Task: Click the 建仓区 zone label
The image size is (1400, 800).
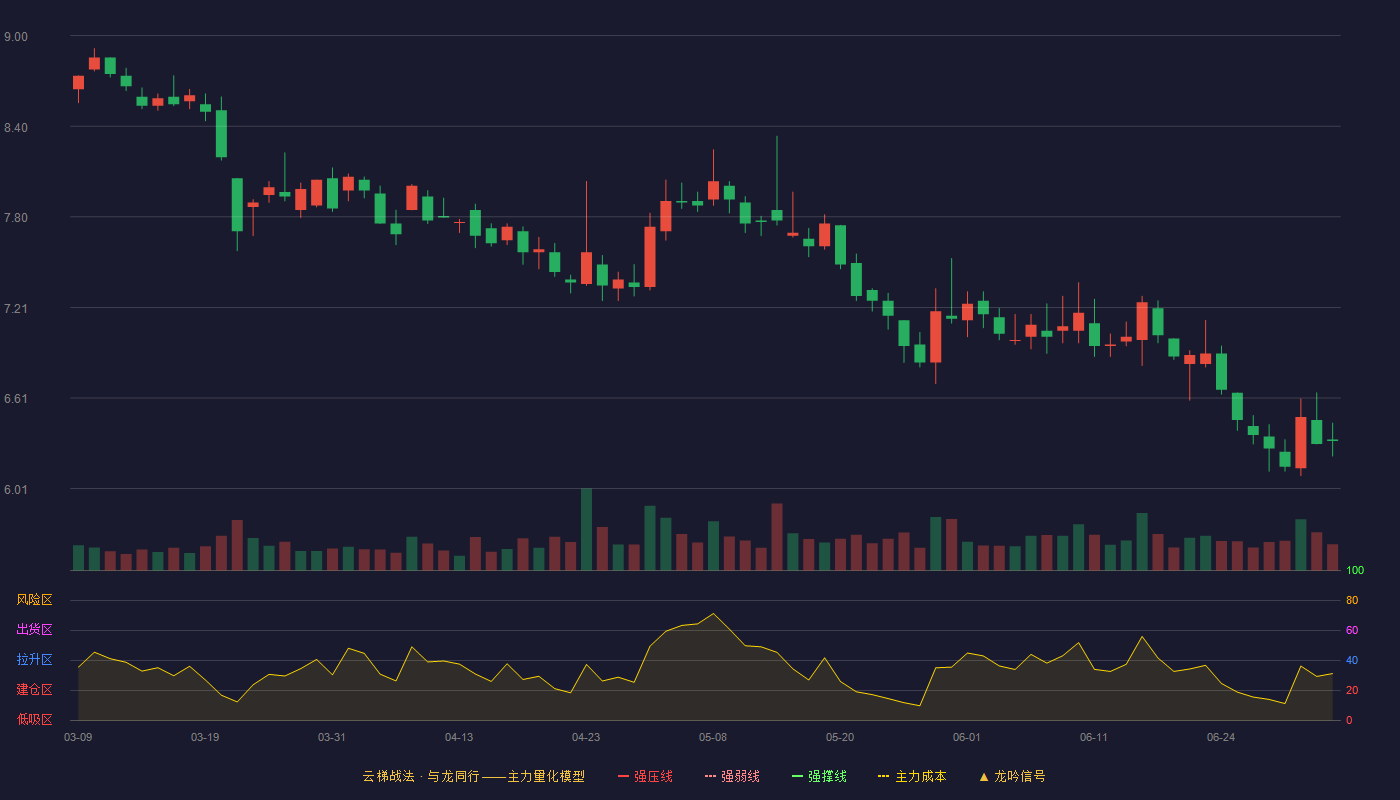Action: coord(34,690)
